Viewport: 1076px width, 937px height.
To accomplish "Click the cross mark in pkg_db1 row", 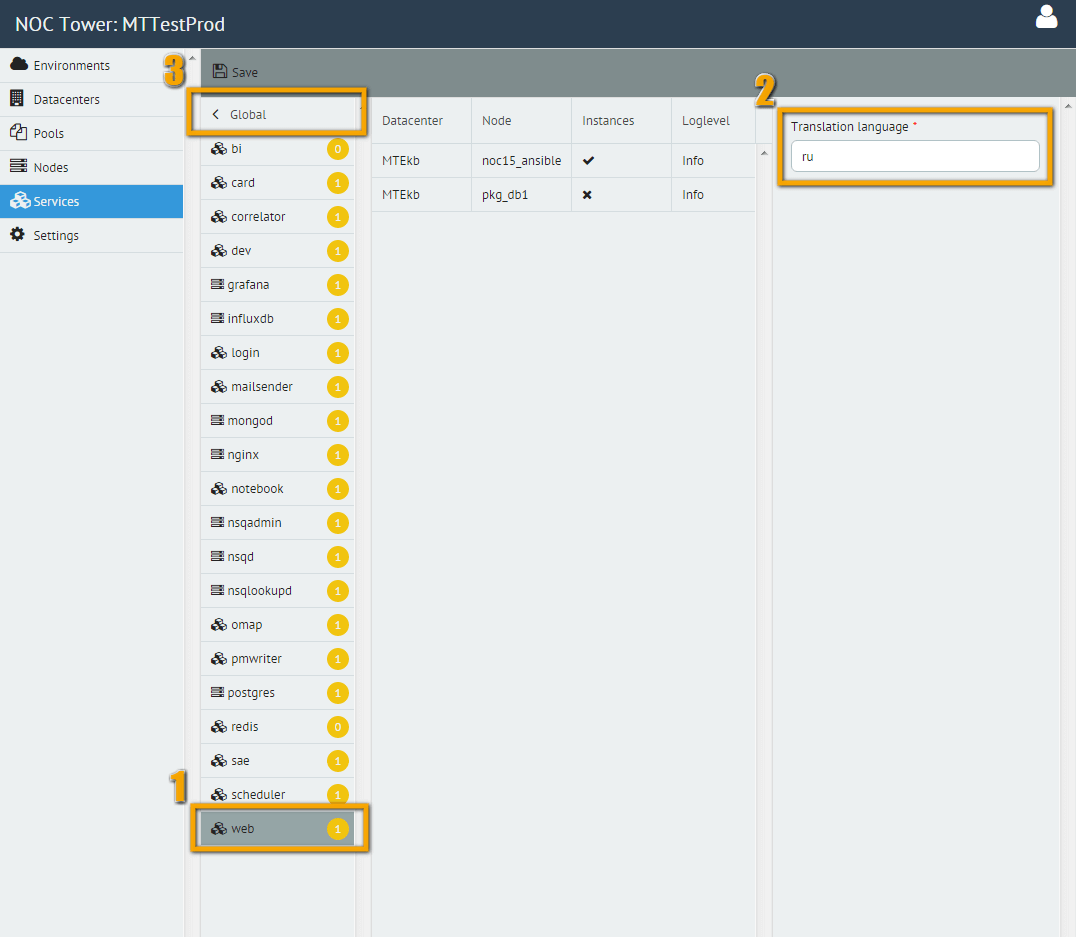I will point(587,195).
